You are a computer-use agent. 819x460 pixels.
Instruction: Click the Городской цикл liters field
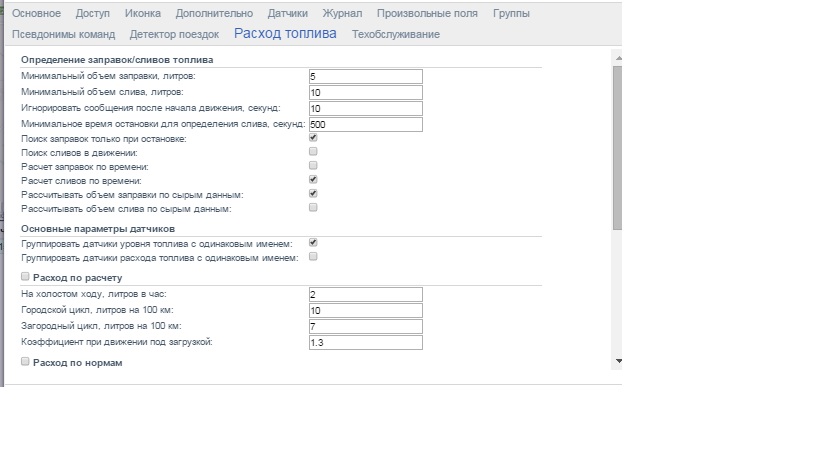click(366, 310)
